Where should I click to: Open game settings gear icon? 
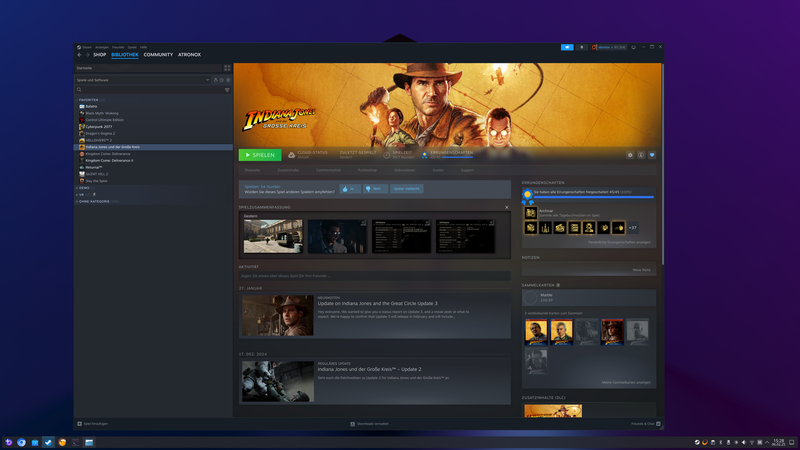630,155
